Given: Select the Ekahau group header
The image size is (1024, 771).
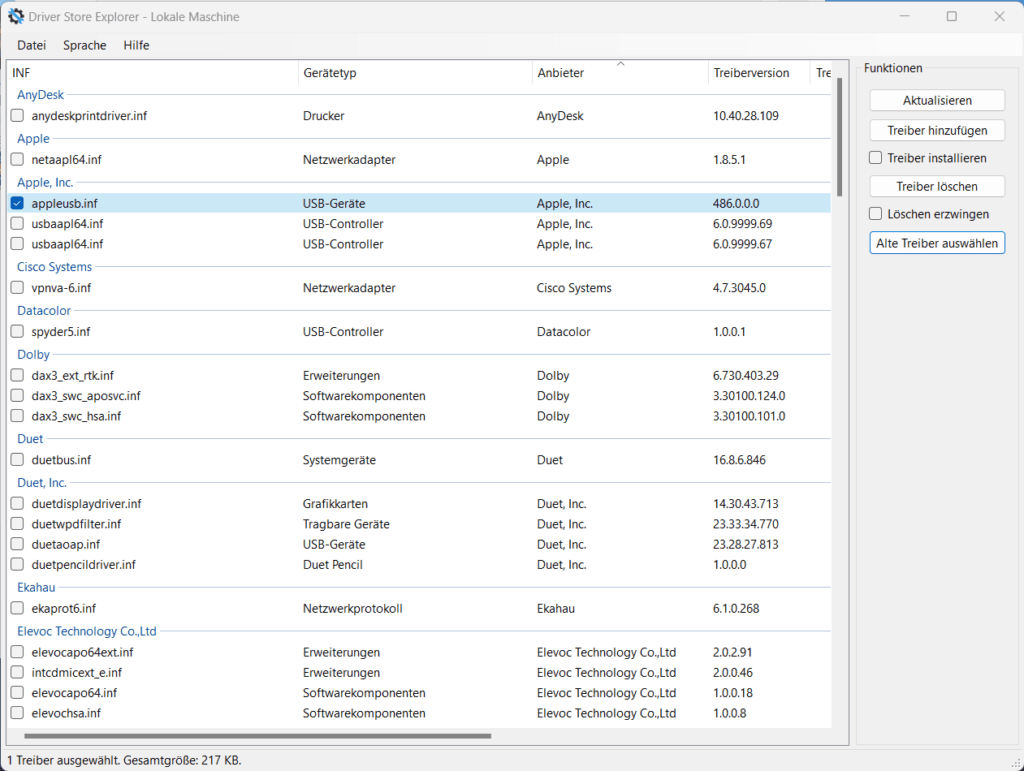Looking at the screenshot, I should [36, 588].
